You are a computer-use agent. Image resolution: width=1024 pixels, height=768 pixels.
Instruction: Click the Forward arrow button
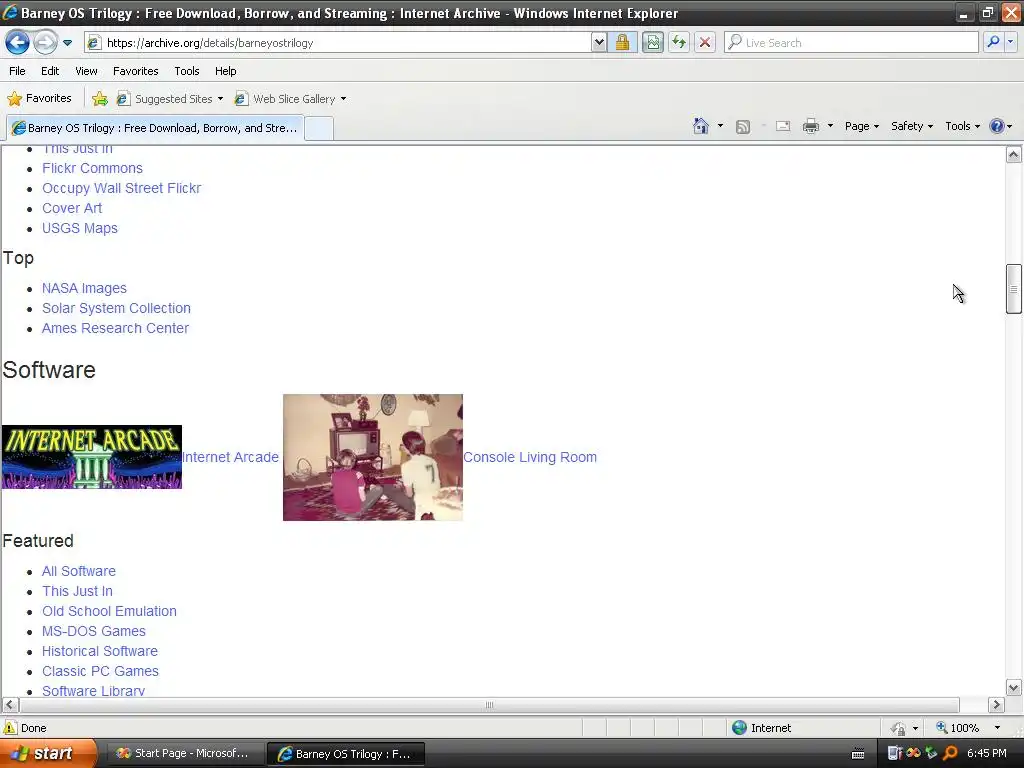click(x=45, y=42)
